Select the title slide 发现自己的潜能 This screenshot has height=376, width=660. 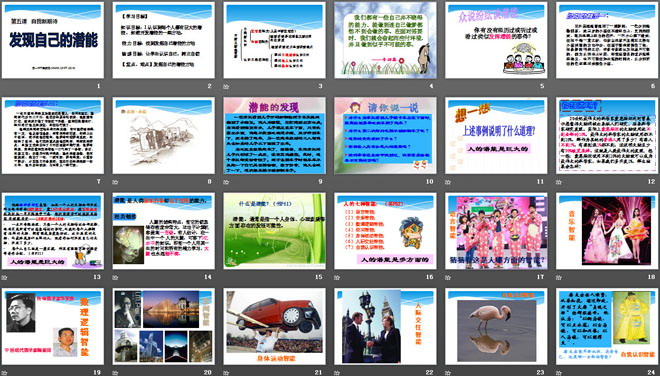click(53, 40)
